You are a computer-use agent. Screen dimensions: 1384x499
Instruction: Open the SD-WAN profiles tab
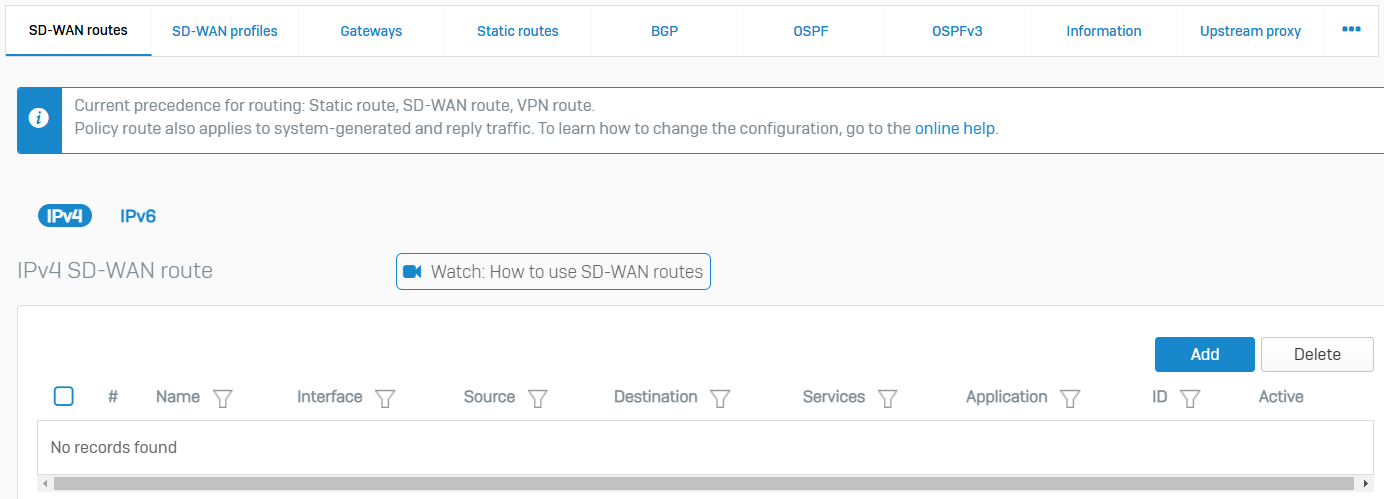(x=225, y=31)
